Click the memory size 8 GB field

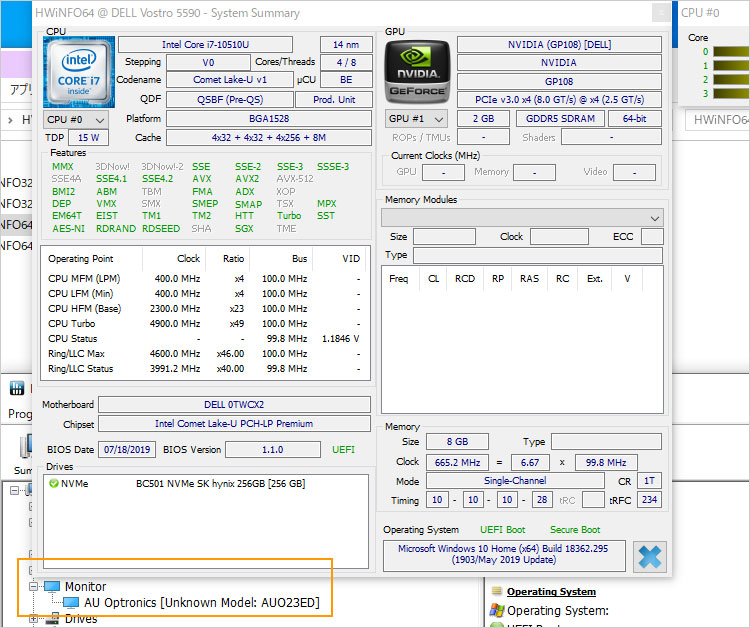pyautogui.click(x=457, y=441)
